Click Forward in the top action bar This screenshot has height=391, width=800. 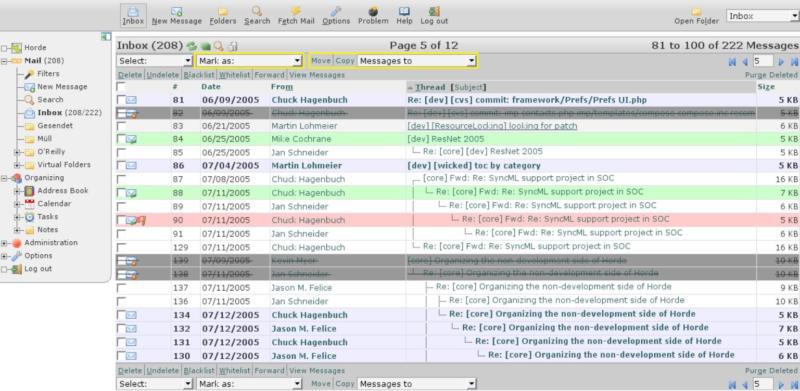point(269,75)
